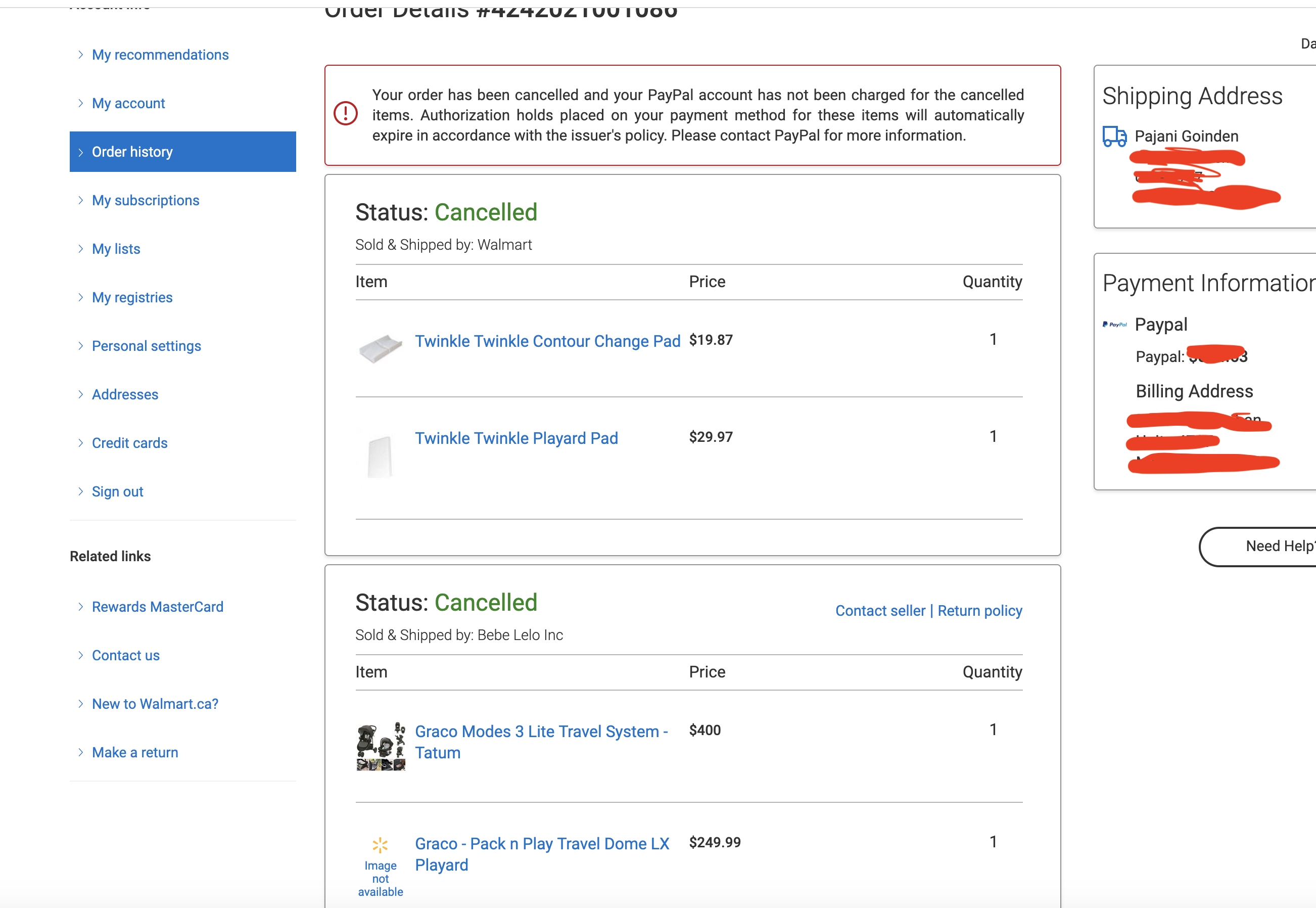Open the Return policy link
1316x908 pixels.
click(979, 610)
